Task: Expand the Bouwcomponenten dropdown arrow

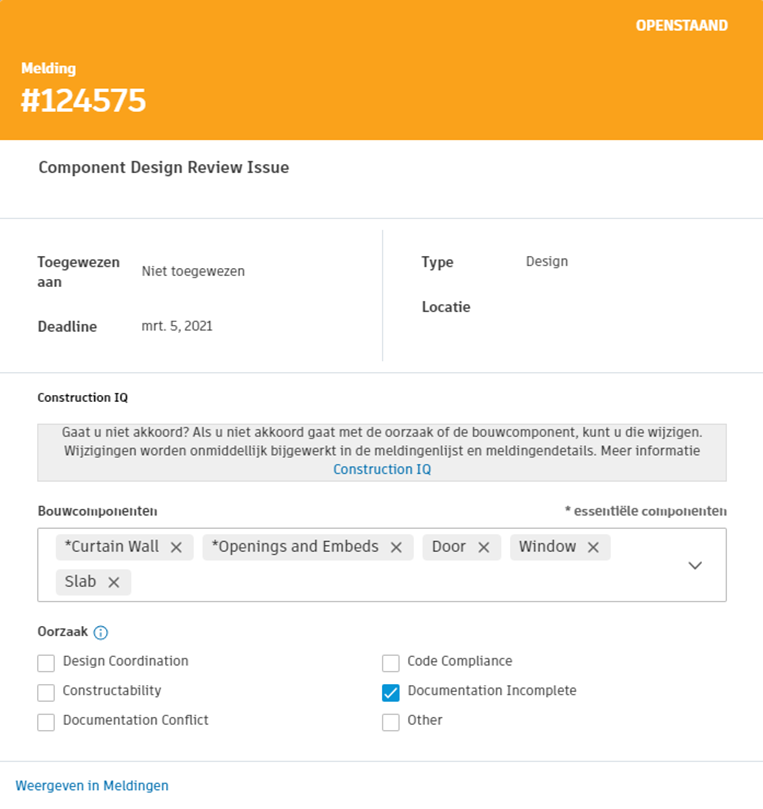Action: [x=695, y=565]
